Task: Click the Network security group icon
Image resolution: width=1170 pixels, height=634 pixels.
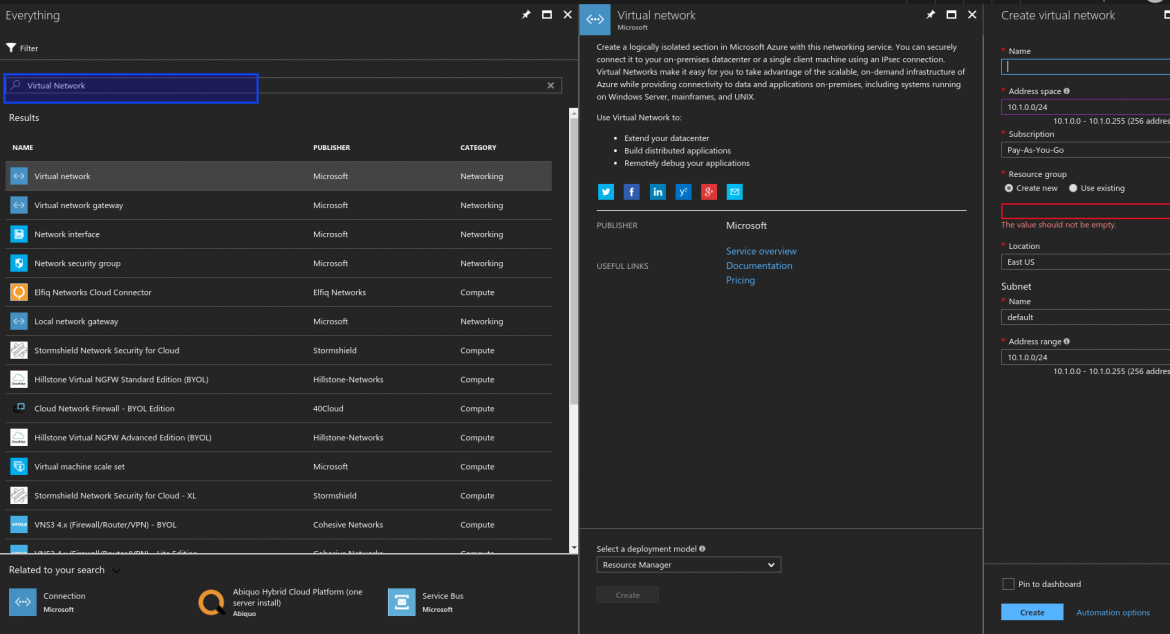Action: tap(19, 262)
